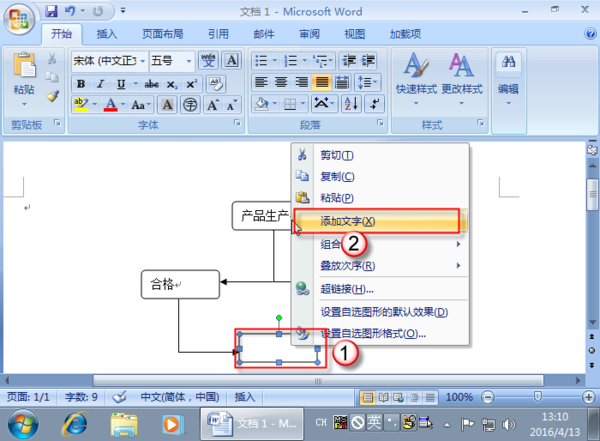Image resolution: width=600 pixels, height=441 pixels.
Task: Toggle italic formatting
Action: point(101,84)
